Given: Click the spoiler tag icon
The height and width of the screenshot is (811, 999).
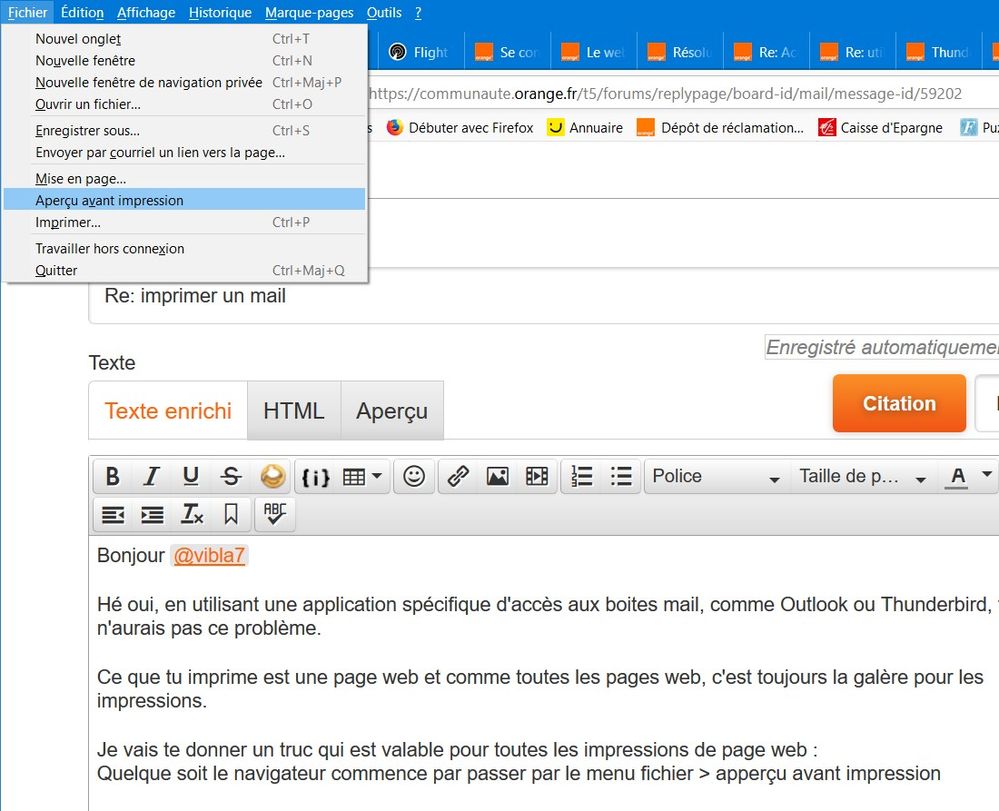Looking at the screenshot, I should [273, 477].
